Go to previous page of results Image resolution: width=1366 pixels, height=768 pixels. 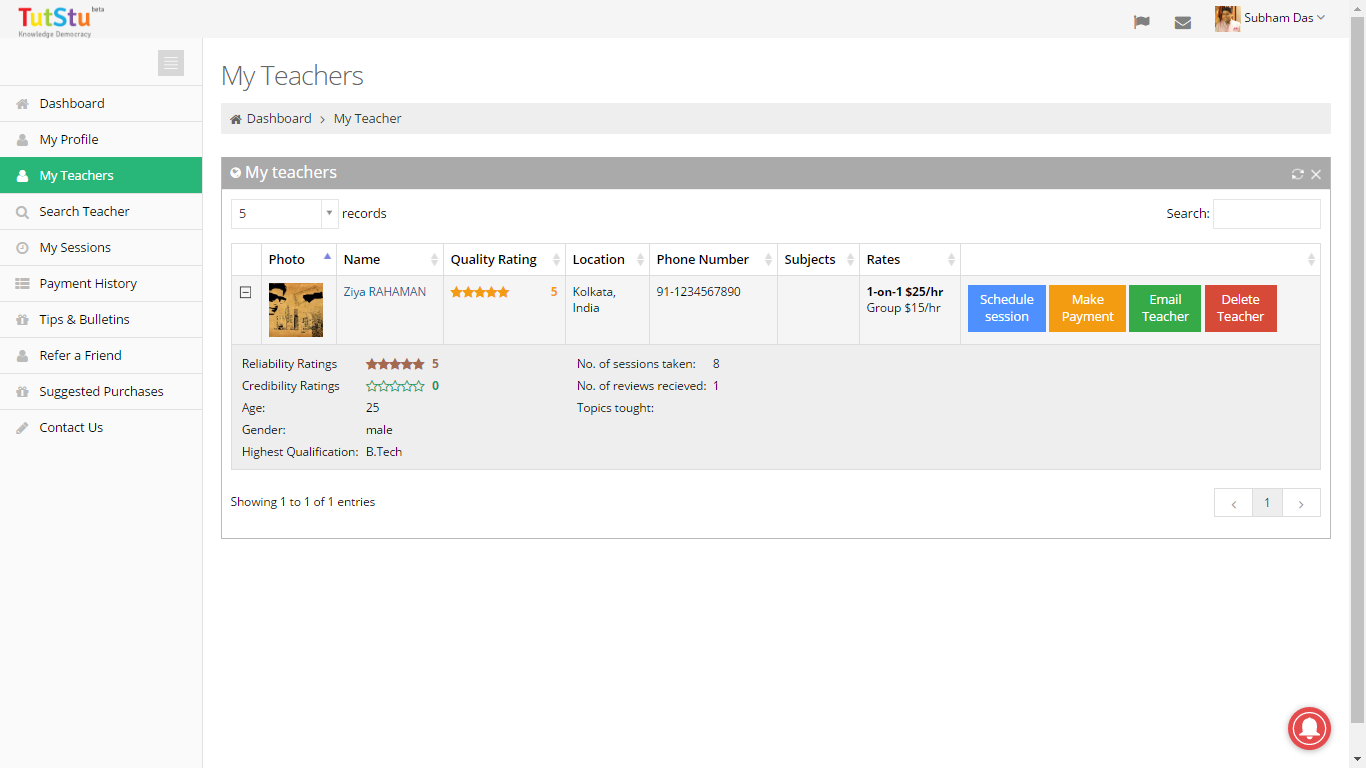(x=1234, y=503)
